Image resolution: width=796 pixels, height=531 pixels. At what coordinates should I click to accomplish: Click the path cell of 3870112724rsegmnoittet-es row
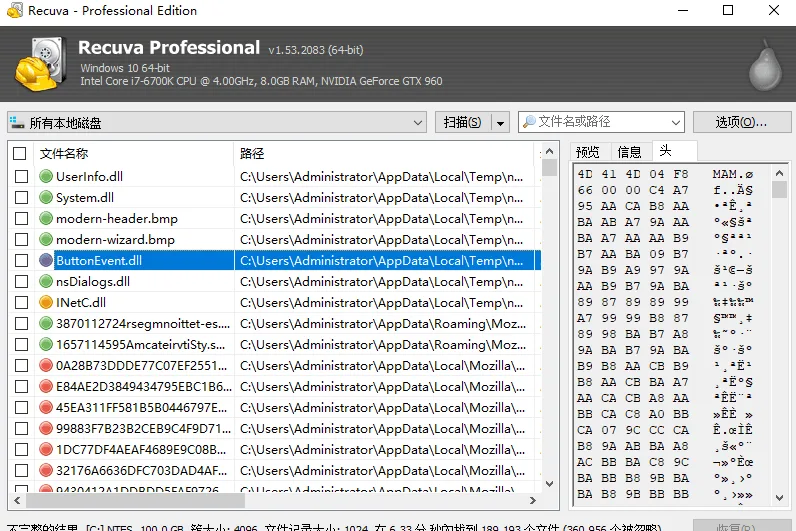click(x=383, y=324)
